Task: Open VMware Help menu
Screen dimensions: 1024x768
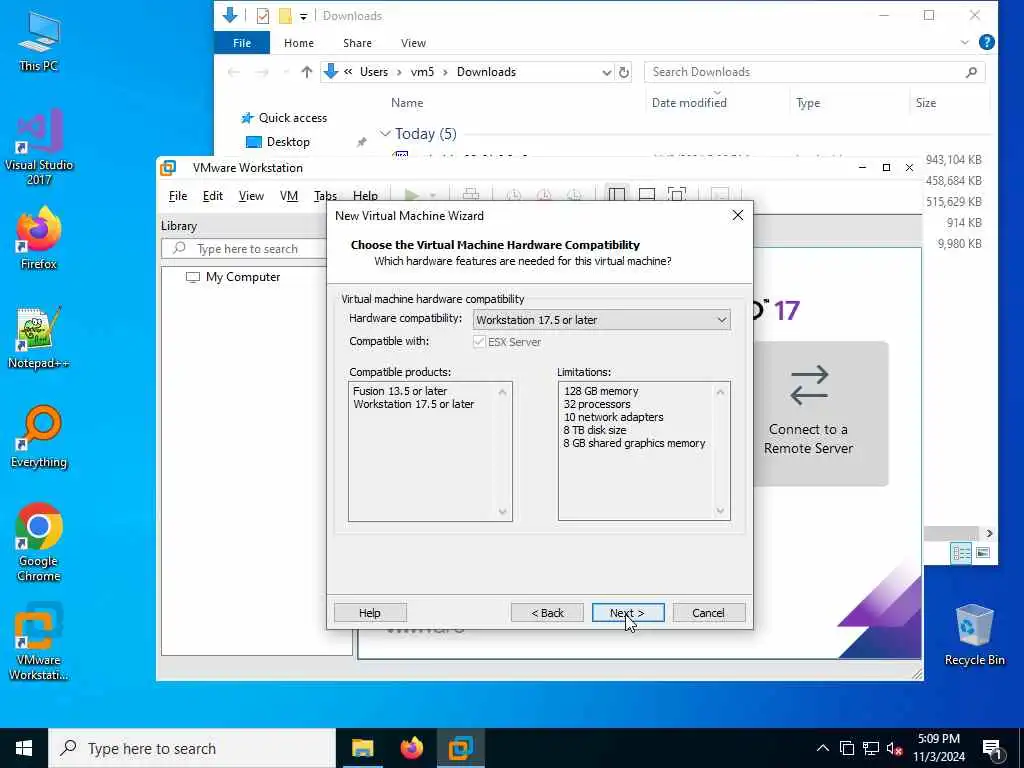Action: (x=365, y=196)
